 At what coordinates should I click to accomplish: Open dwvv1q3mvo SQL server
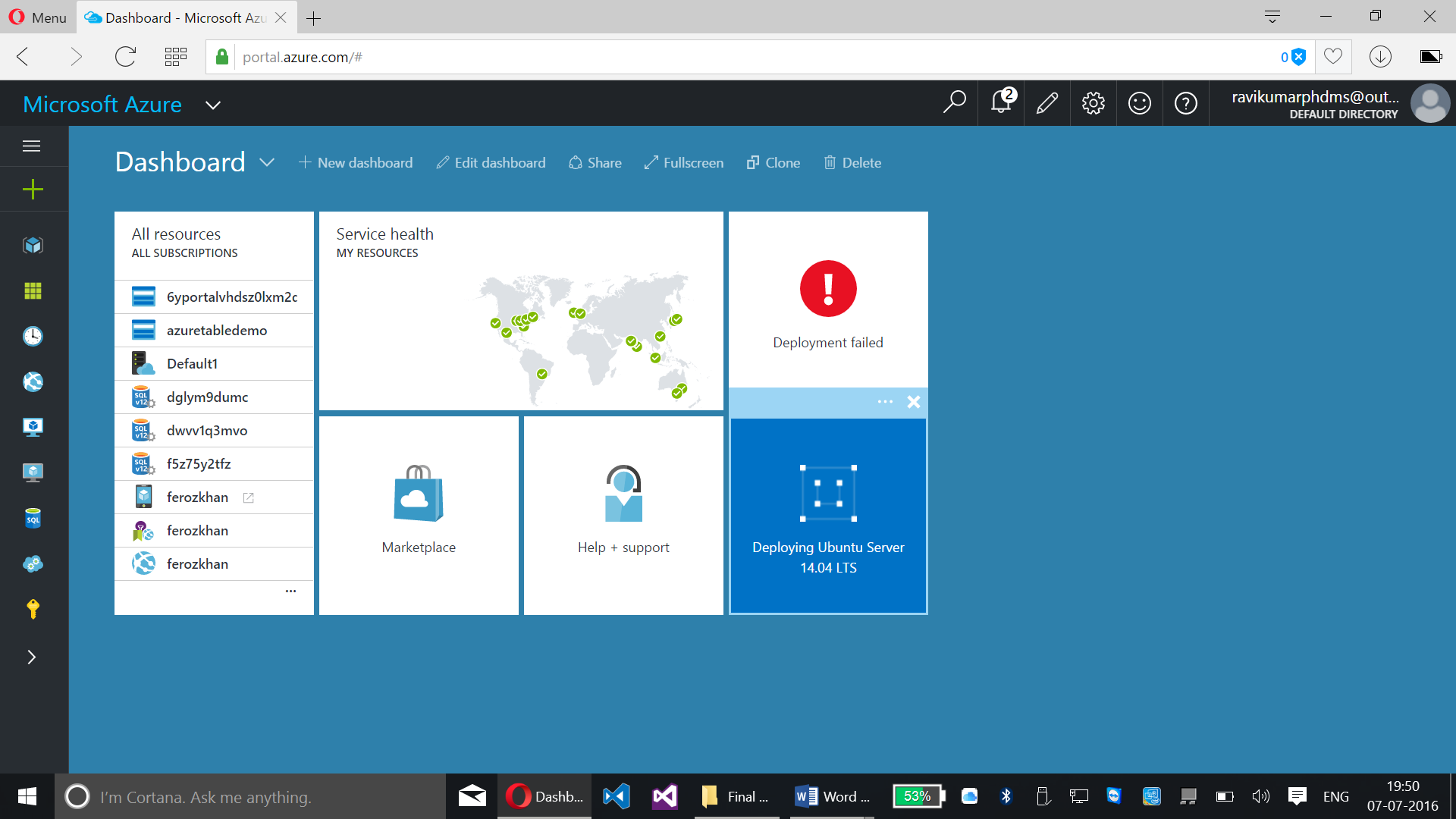214,430
